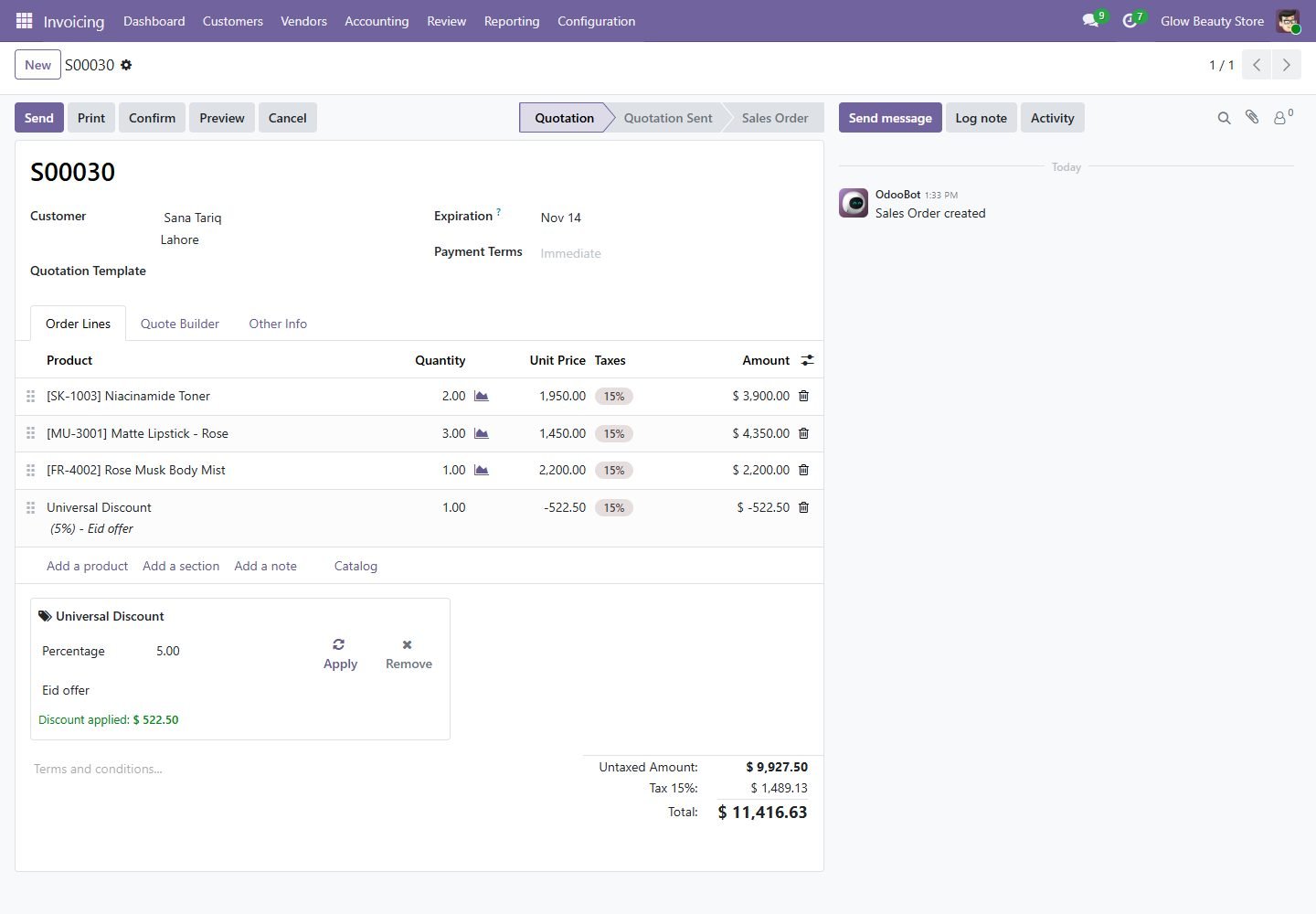Click the OdooBot avatar in the chatter
1316x914 pixels.
point(854,203)
